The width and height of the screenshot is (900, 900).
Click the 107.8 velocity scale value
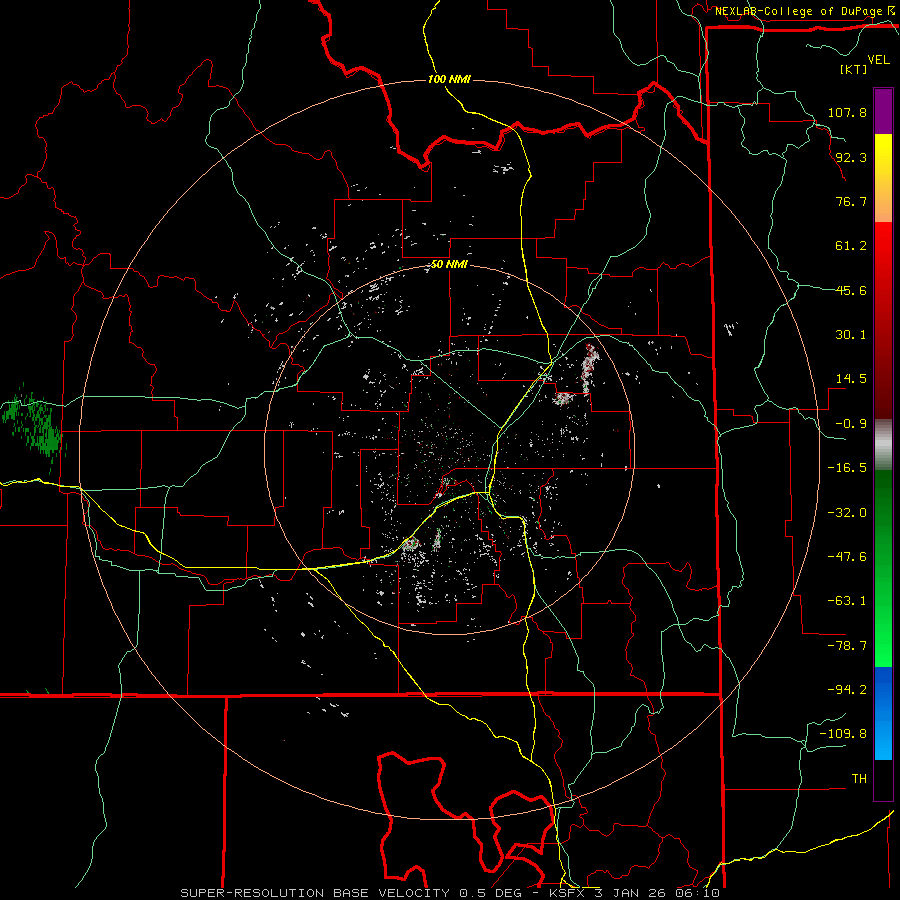point(847,112)
